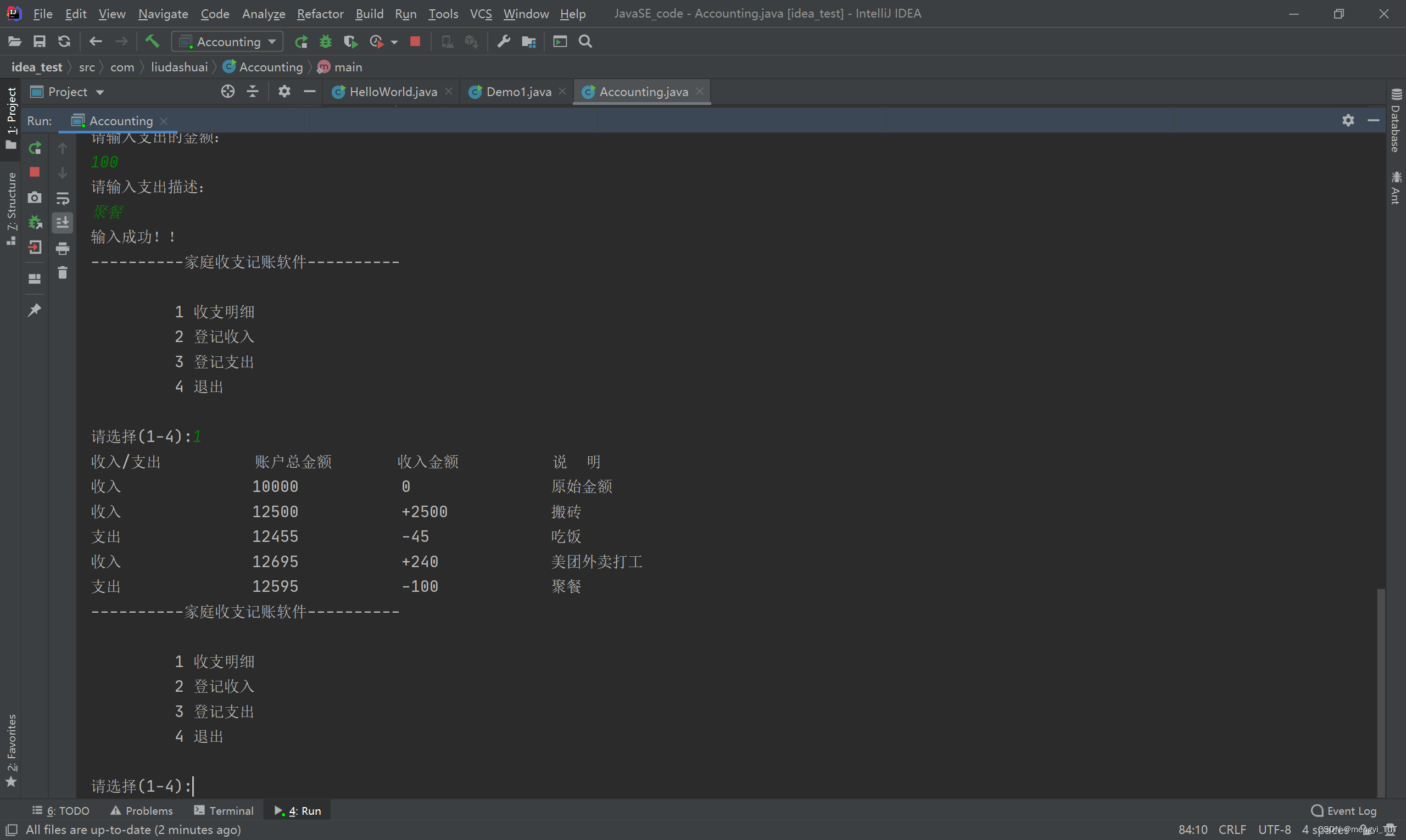The image size is (1406, 840).
Task: Open Search Everywhere magnifier icon
Action: coord(585,41)
